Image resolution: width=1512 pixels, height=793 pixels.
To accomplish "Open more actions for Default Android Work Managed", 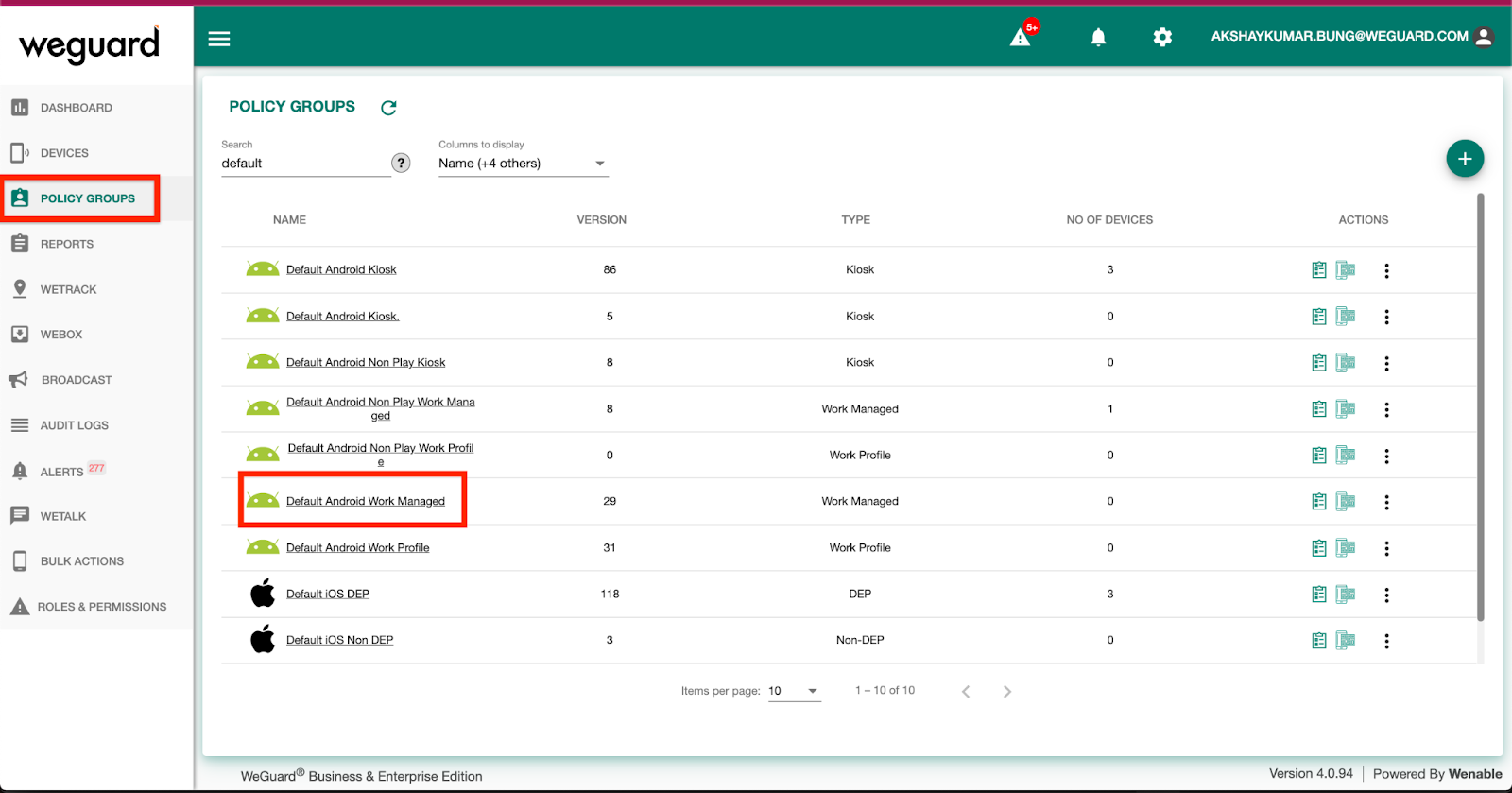I will tap(1386, 502).
